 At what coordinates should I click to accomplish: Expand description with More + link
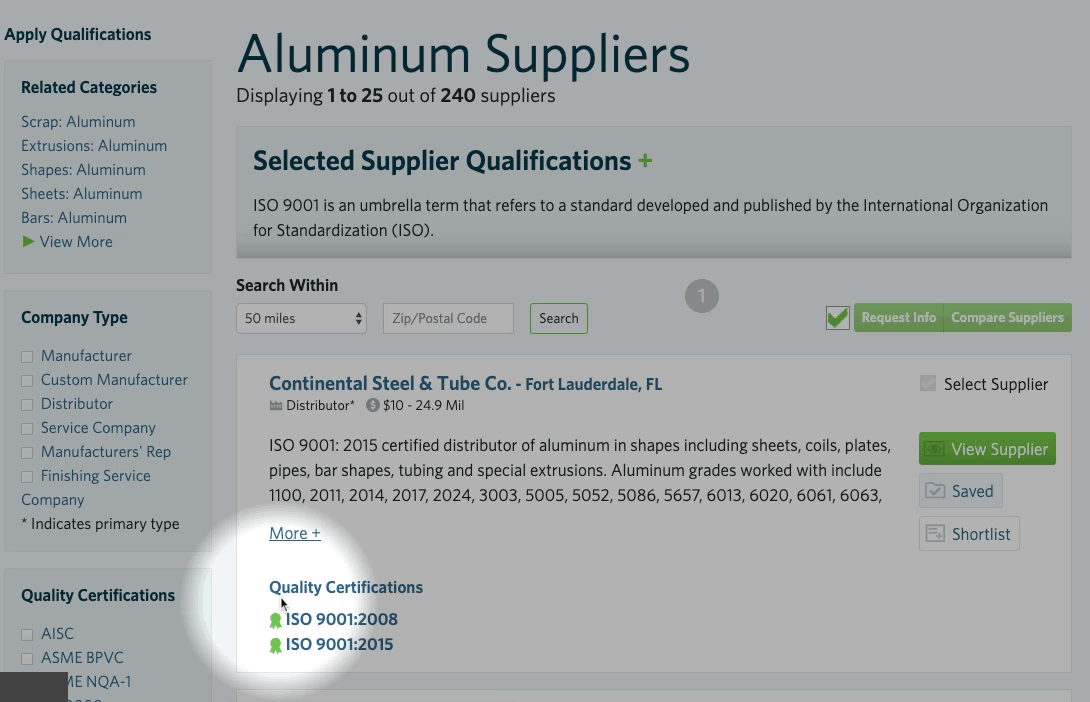click(295, 534)
